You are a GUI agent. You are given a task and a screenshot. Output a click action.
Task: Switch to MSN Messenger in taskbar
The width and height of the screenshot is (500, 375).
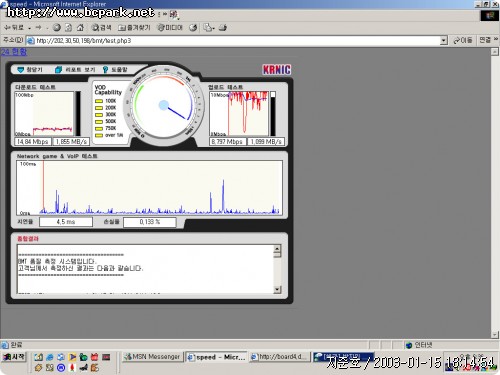point(152,357)
